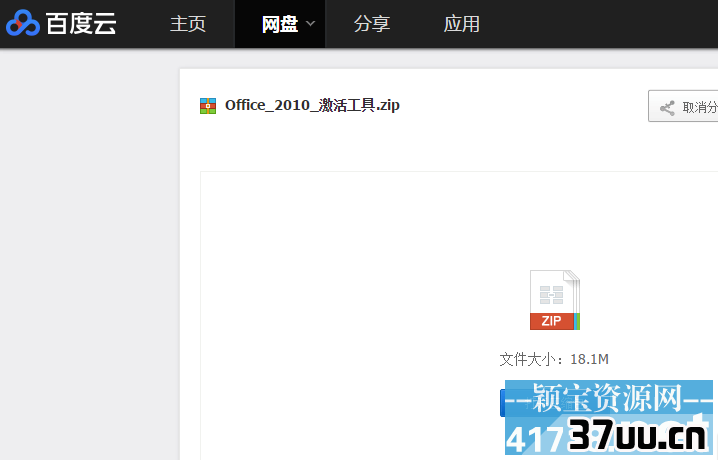
Task: Click the Baidu Cloud logo icon
Action: (x=23, y=23)
